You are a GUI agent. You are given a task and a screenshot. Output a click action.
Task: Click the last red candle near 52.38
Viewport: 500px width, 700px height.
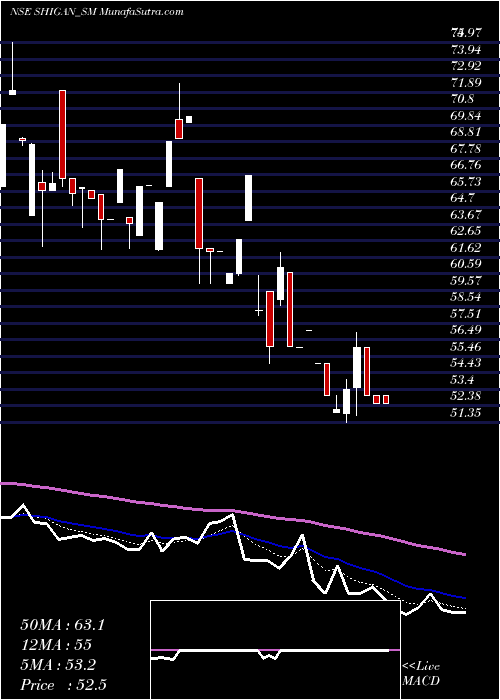(386, 400)
